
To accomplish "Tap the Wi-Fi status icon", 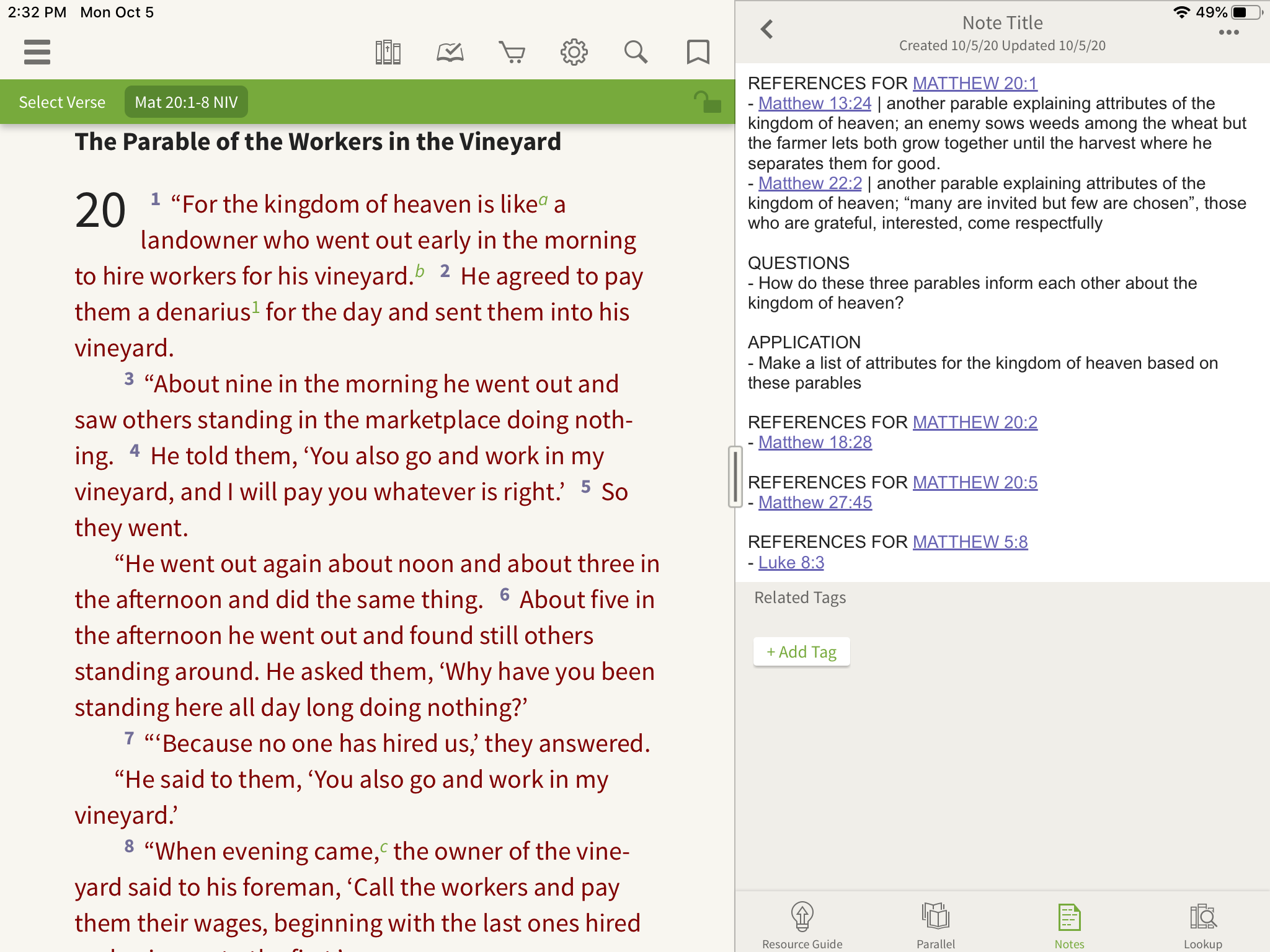I will click(1182, 12).
